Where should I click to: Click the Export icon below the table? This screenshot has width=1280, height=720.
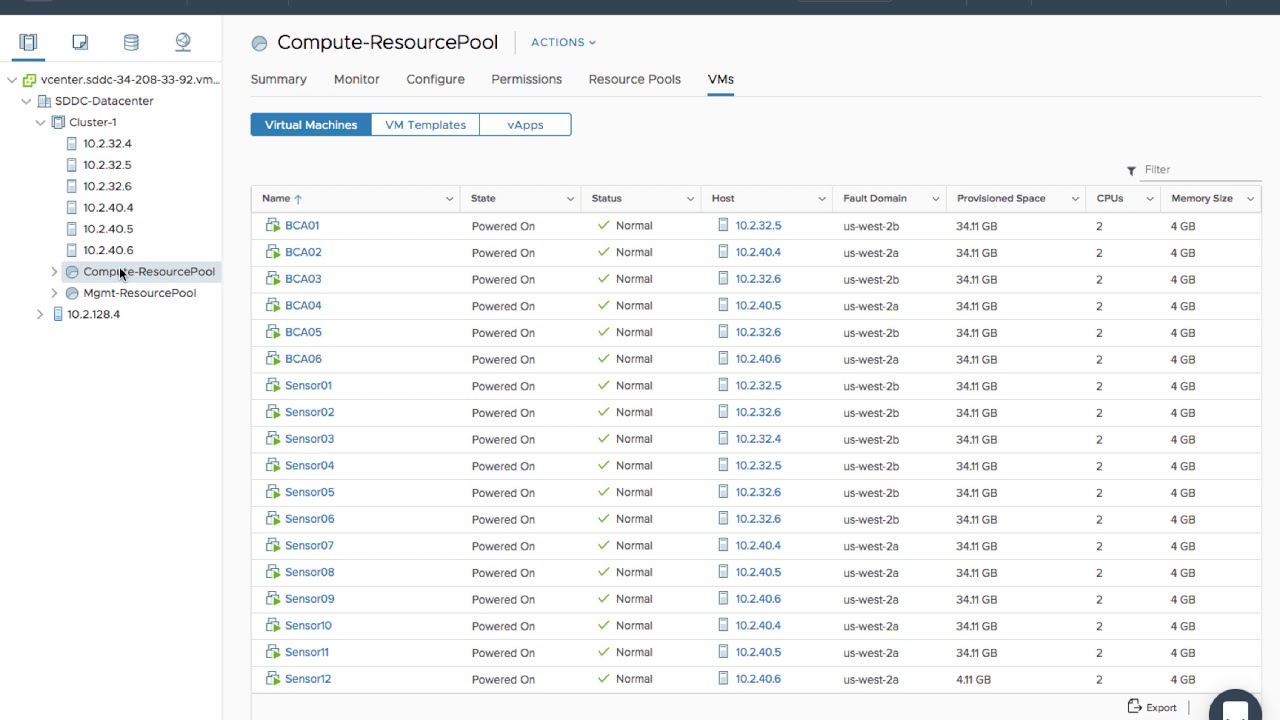pyautogui.click(x=1135, y=707)
